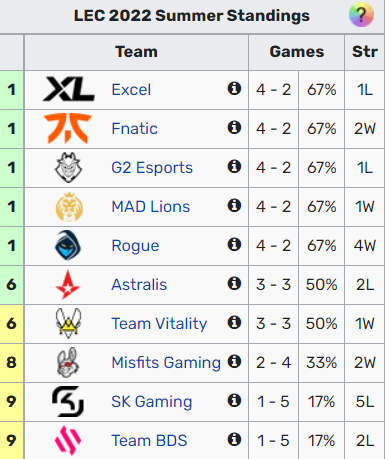Image resolution: width=385 pixels, height=459 pixels.
Task: Click the pink Team BDS logo
Action: click(68, 440)
